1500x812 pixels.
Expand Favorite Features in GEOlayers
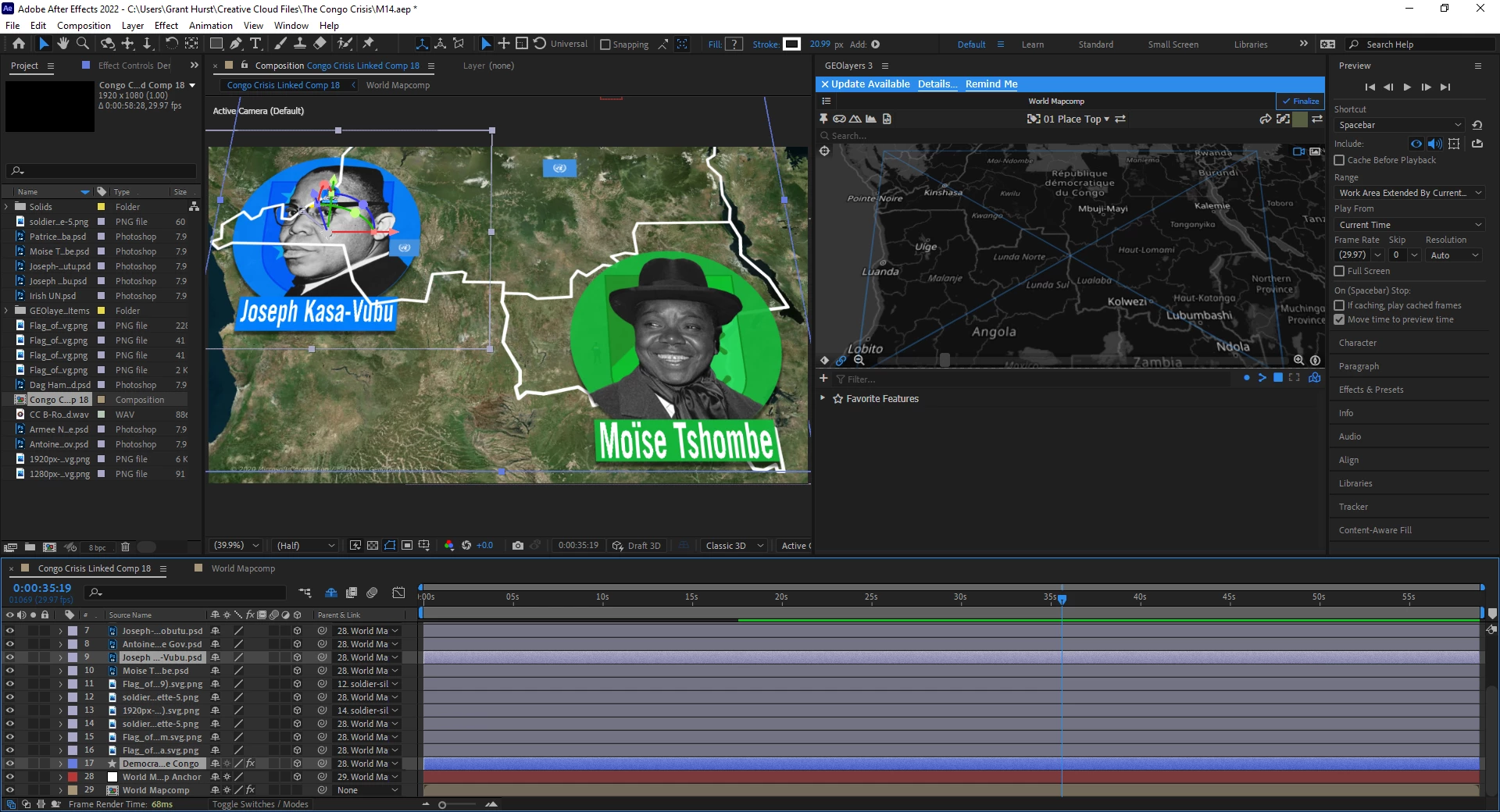822,398
